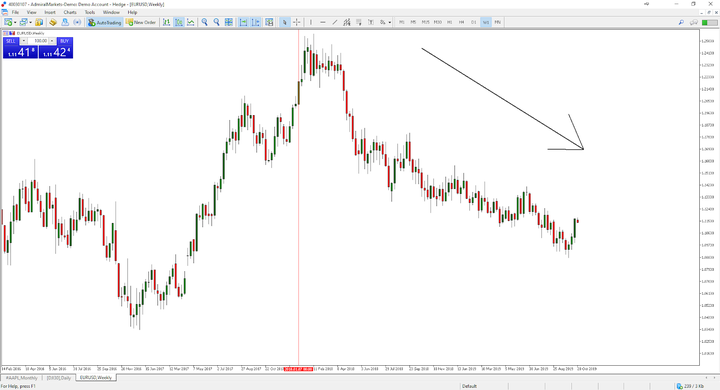
Task: Switch chart to line chart view
Action: tap(191, 22)
